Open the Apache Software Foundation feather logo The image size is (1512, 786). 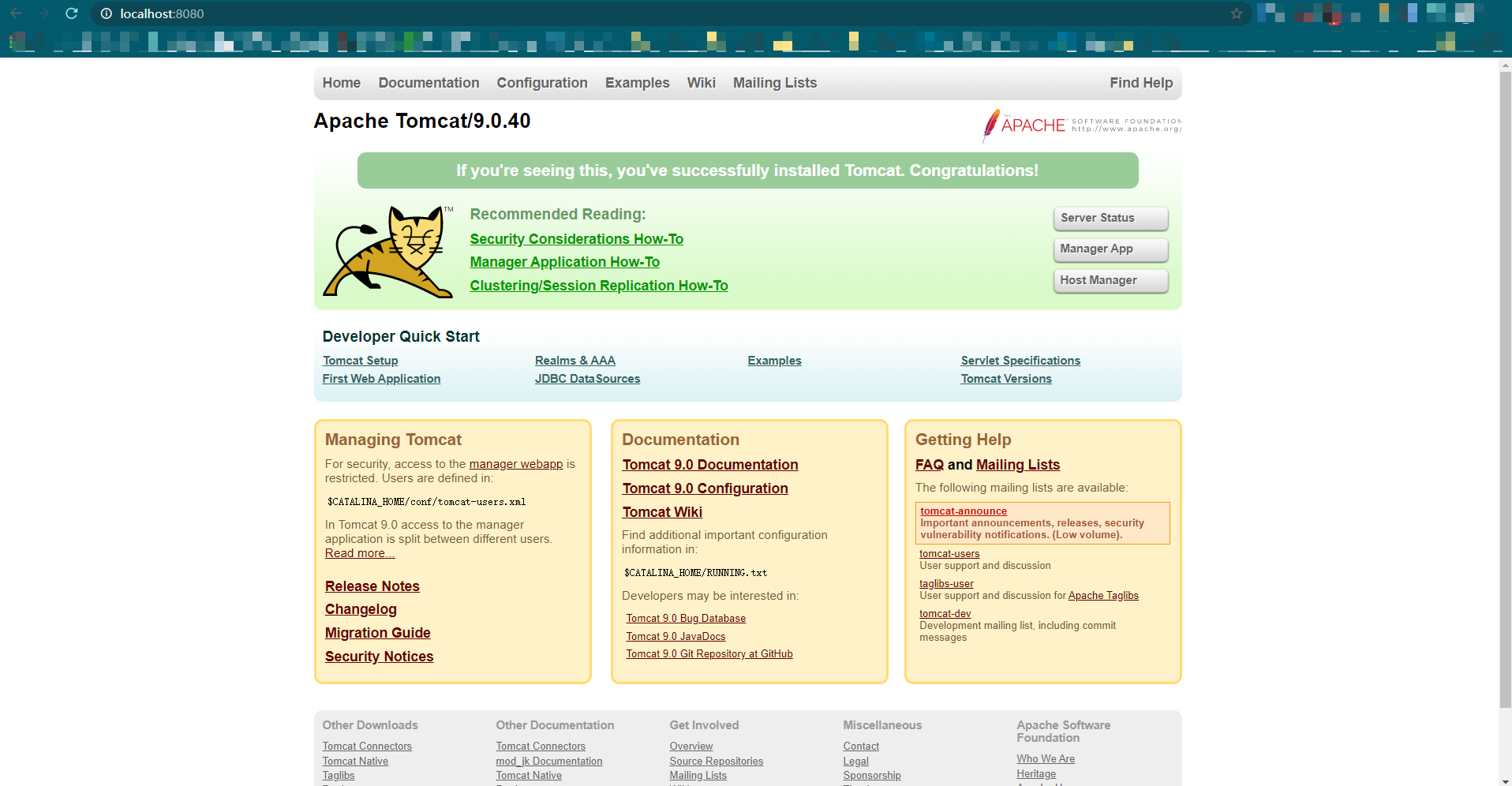(1082, 125)
